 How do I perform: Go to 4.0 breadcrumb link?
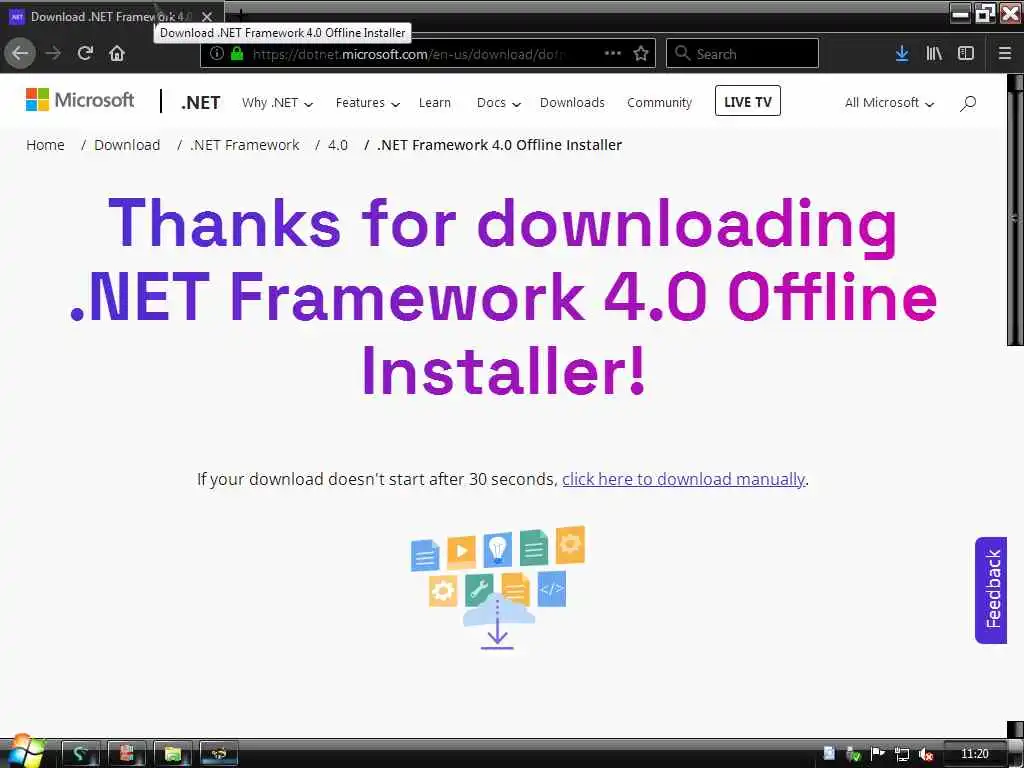(338, 145)
